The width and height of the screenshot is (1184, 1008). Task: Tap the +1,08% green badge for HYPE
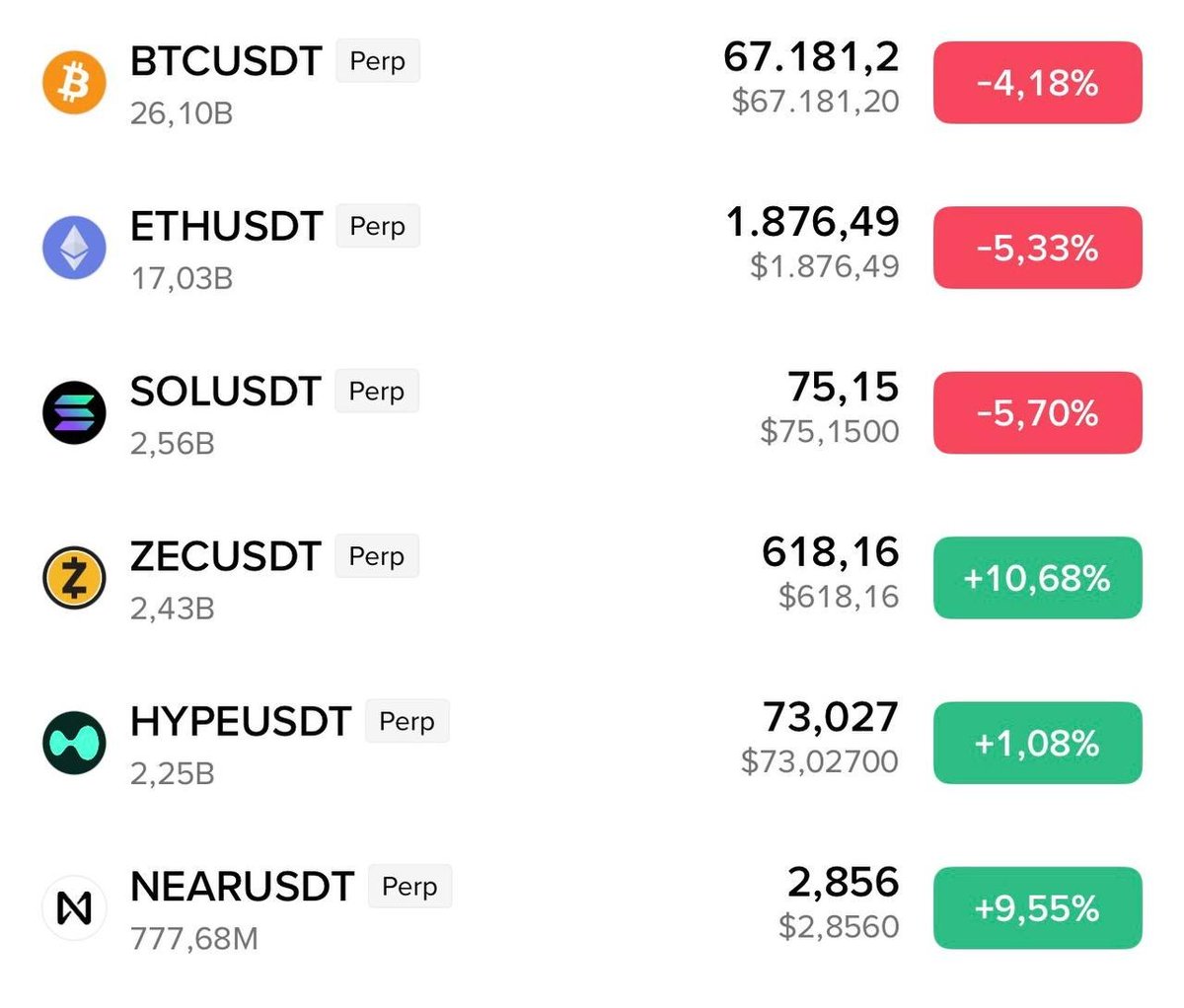[1037, 743]
